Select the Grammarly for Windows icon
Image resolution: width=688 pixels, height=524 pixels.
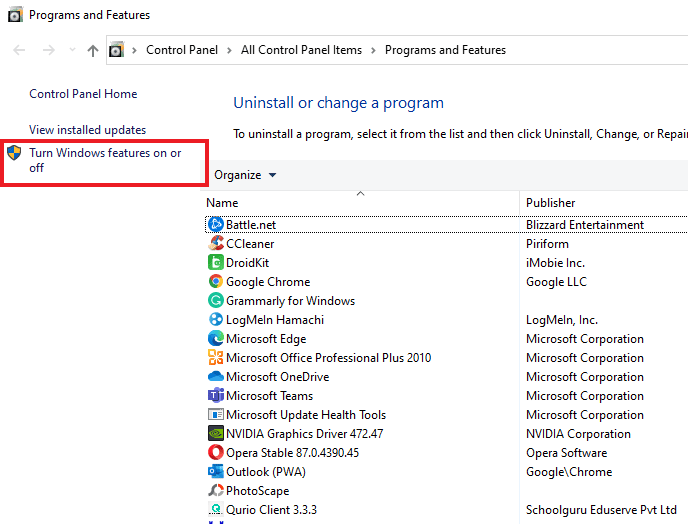(216, 301)
